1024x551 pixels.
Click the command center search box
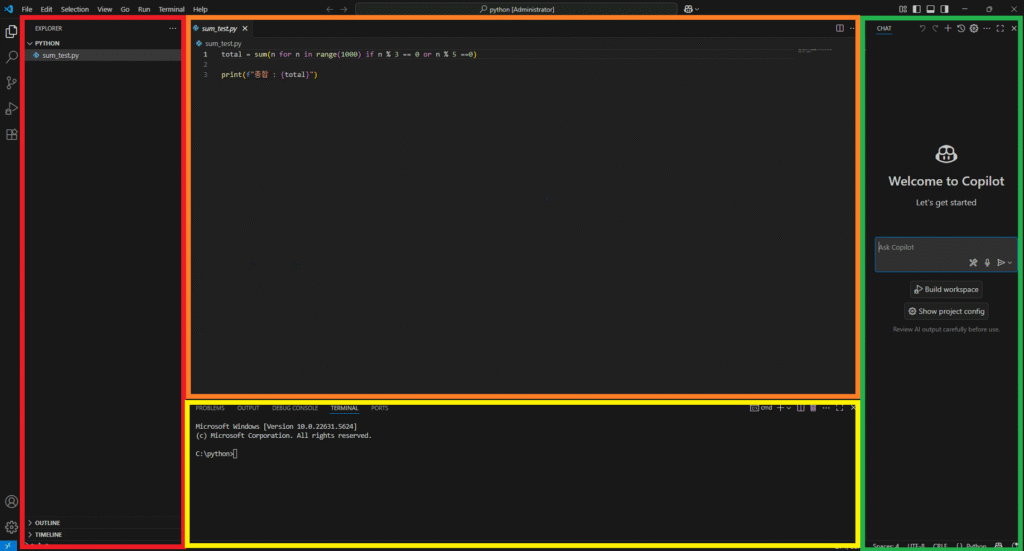coord(516,9)
